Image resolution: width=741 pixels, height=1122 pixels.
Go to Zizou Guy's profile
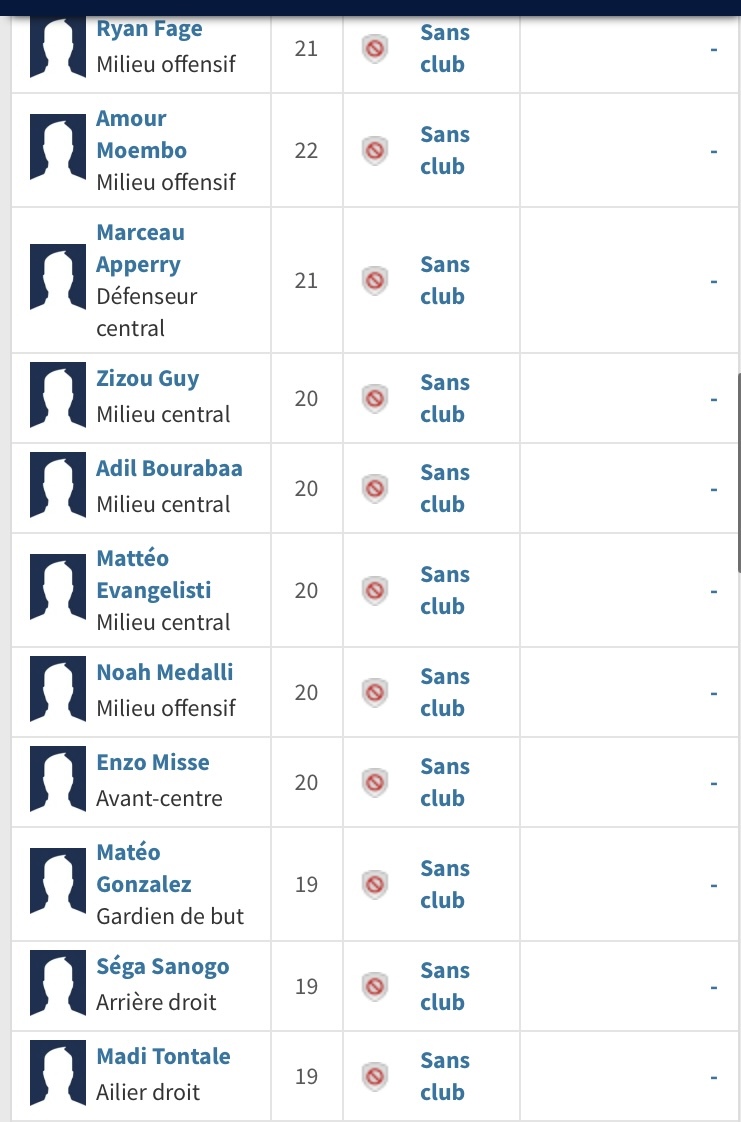[147, 379]
